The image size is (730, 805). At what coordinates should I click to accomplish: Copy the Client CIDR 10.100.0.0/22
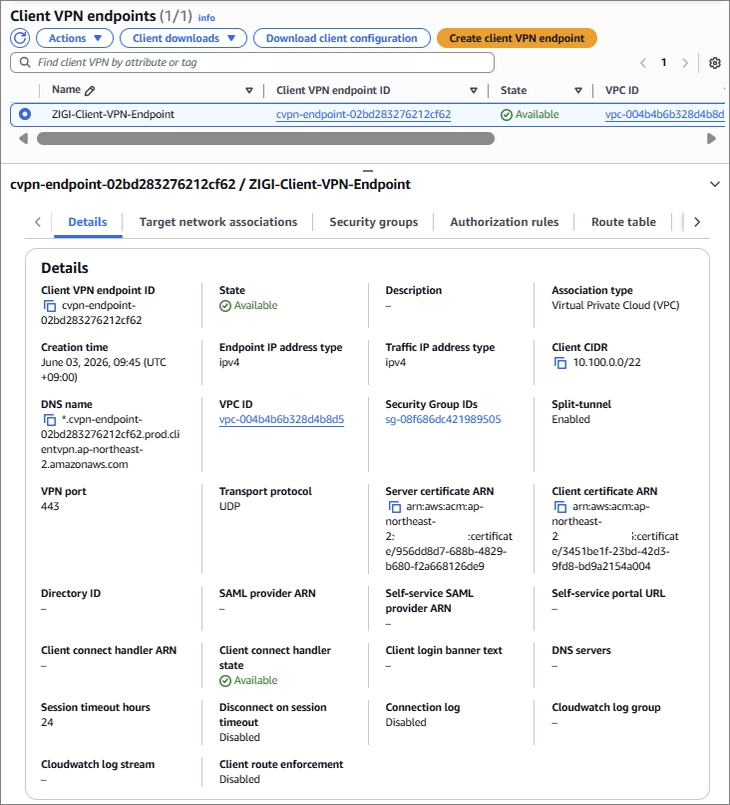[x=560, y=362]
